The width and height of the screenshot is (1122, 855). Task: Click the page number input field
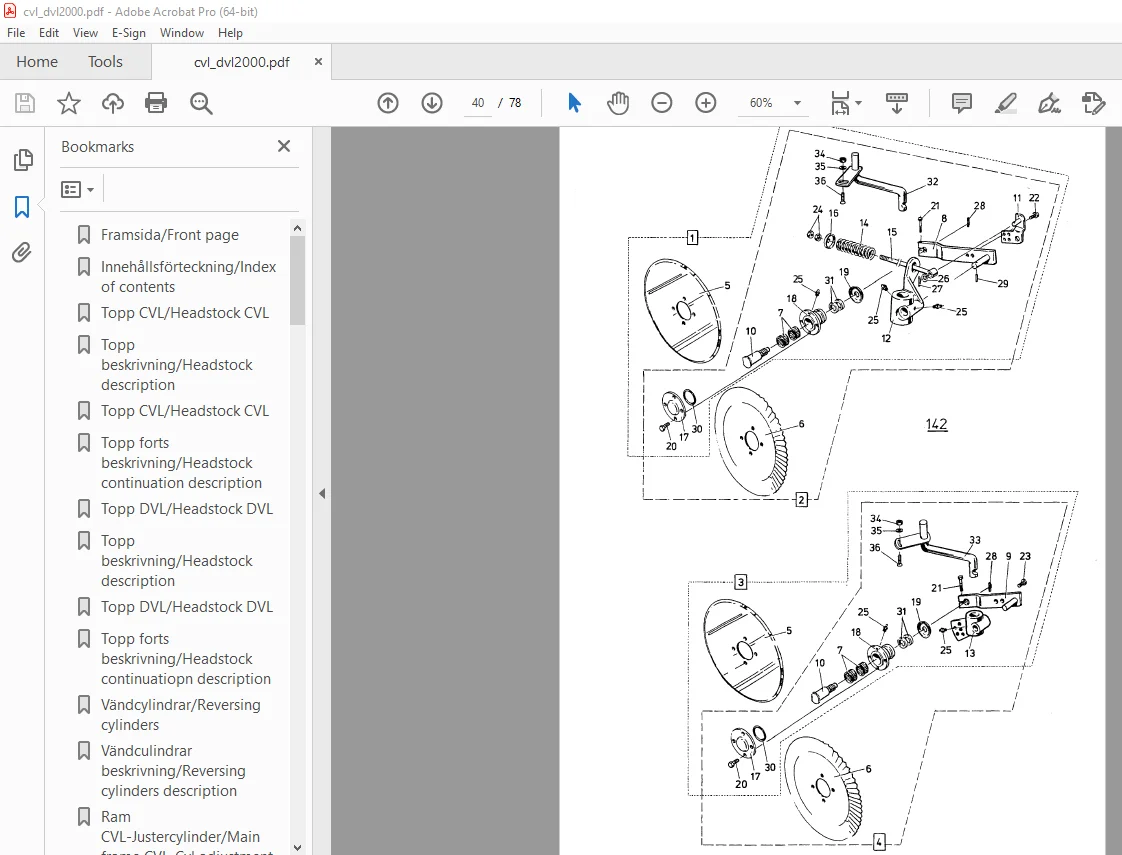point(478,103)
